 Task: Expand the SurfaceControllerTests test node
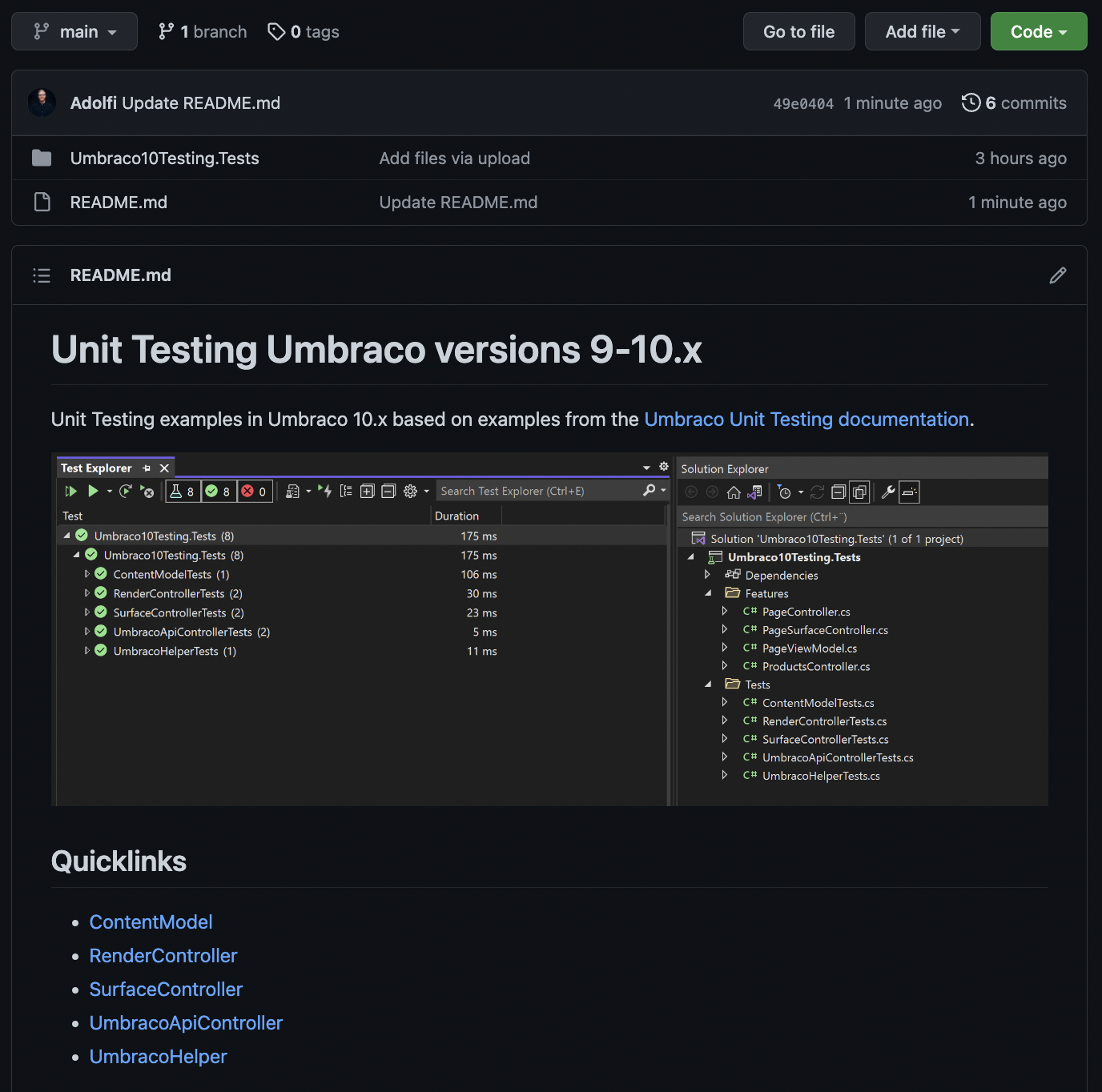87,612
